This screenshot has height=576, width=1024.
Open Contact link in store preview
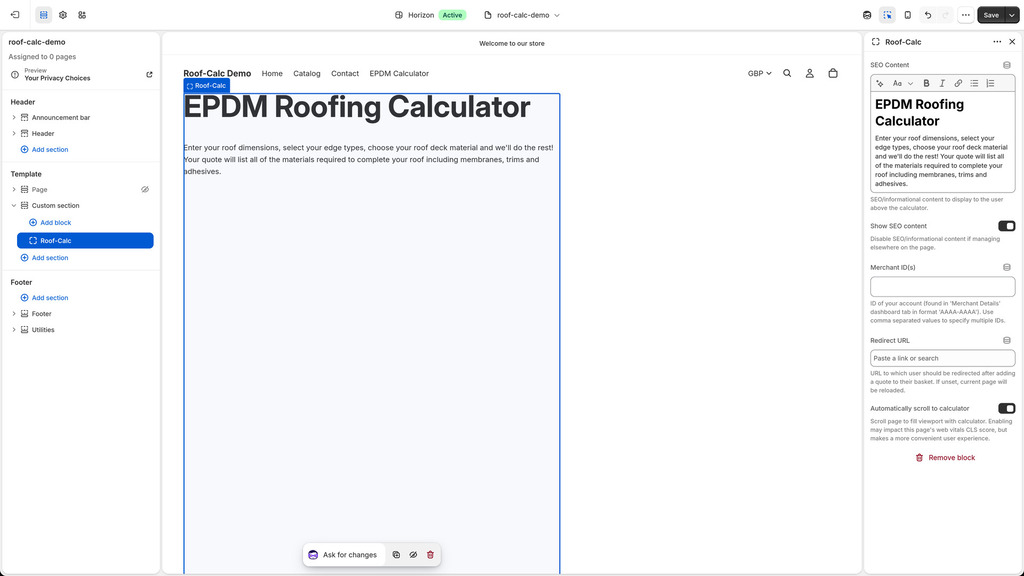(x=345, y=73)
